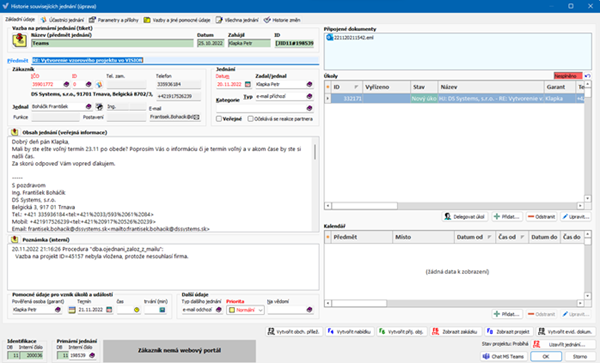The image size is (600, 363).
Task: Switch to Historie změn tab
Action: coord(282,20)
